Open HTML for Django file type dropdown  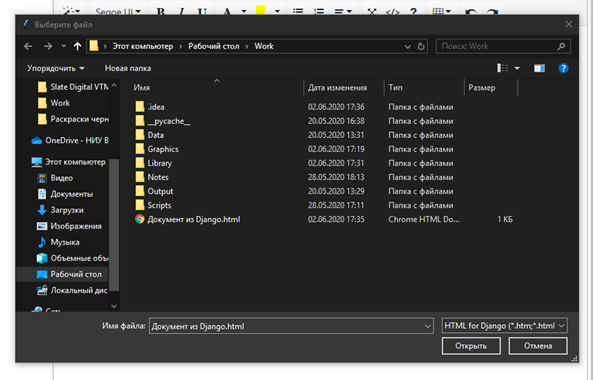pos(505,326)
